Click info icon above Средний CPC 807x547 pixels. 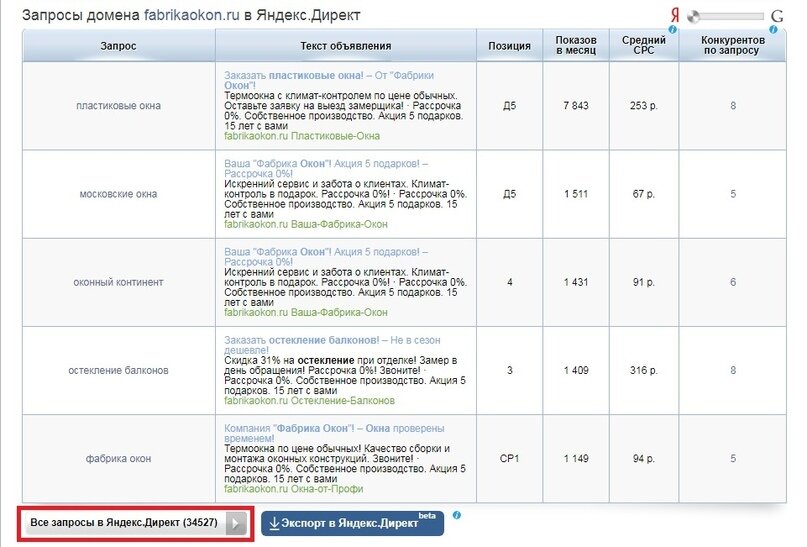point(672,30)
